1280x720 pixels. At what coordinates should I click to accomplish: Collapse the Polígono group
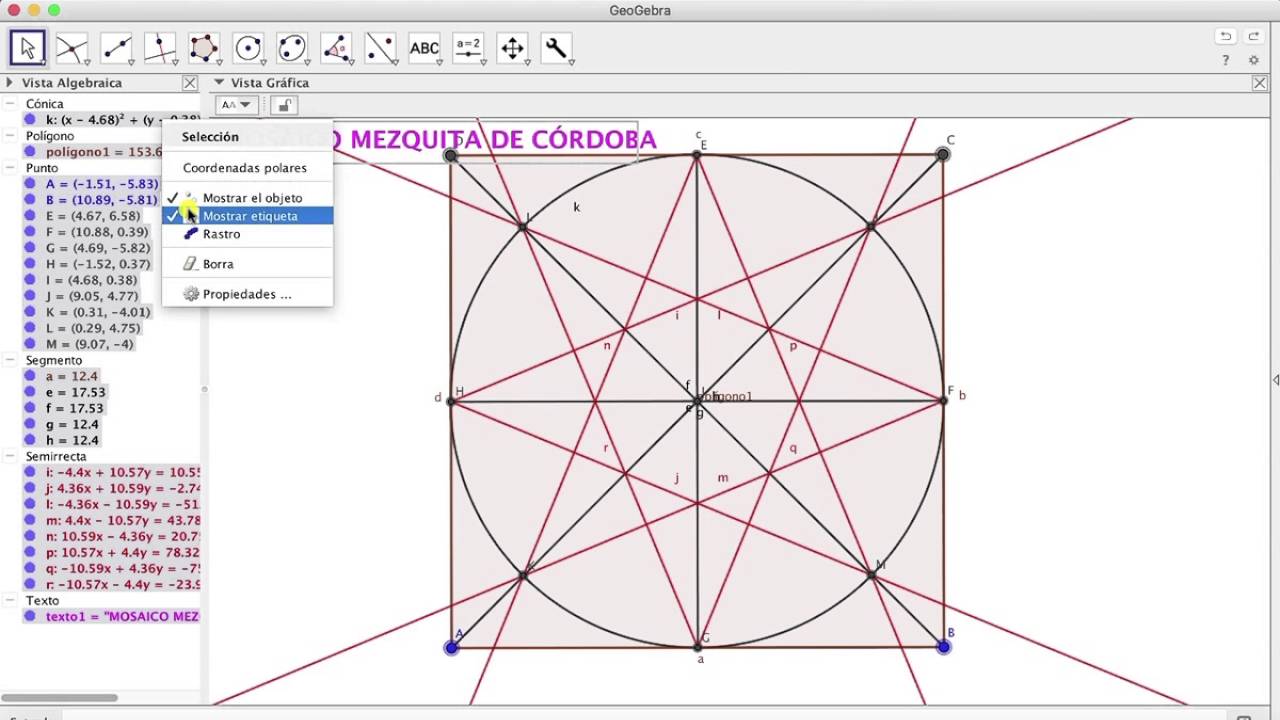[10, 136]
